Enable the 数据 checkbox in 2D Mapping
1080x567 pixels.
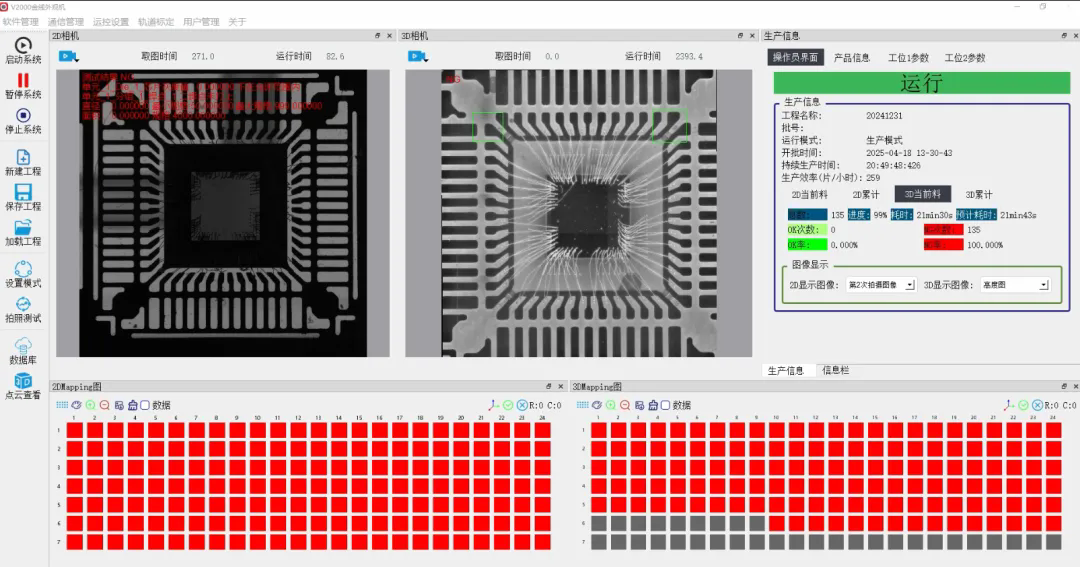point(145,405)
